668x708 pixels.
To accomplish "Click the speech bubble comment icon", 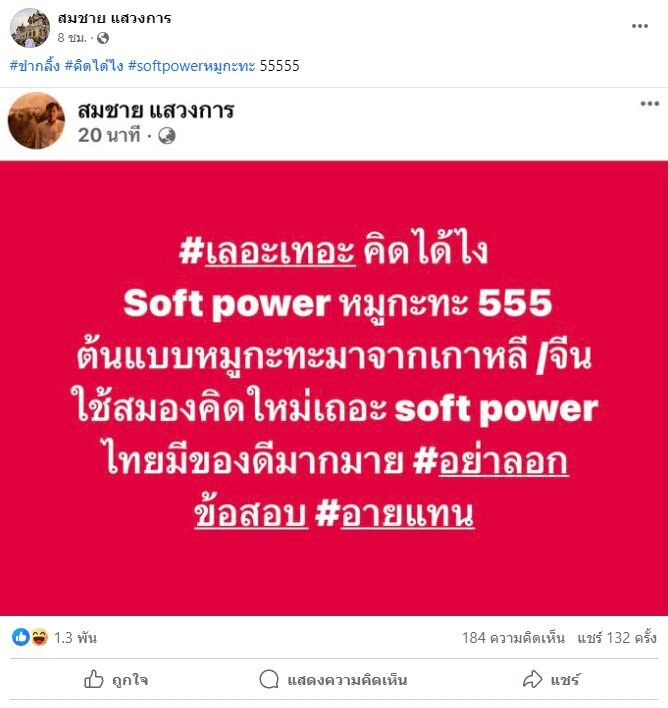I will click(269, 679).
